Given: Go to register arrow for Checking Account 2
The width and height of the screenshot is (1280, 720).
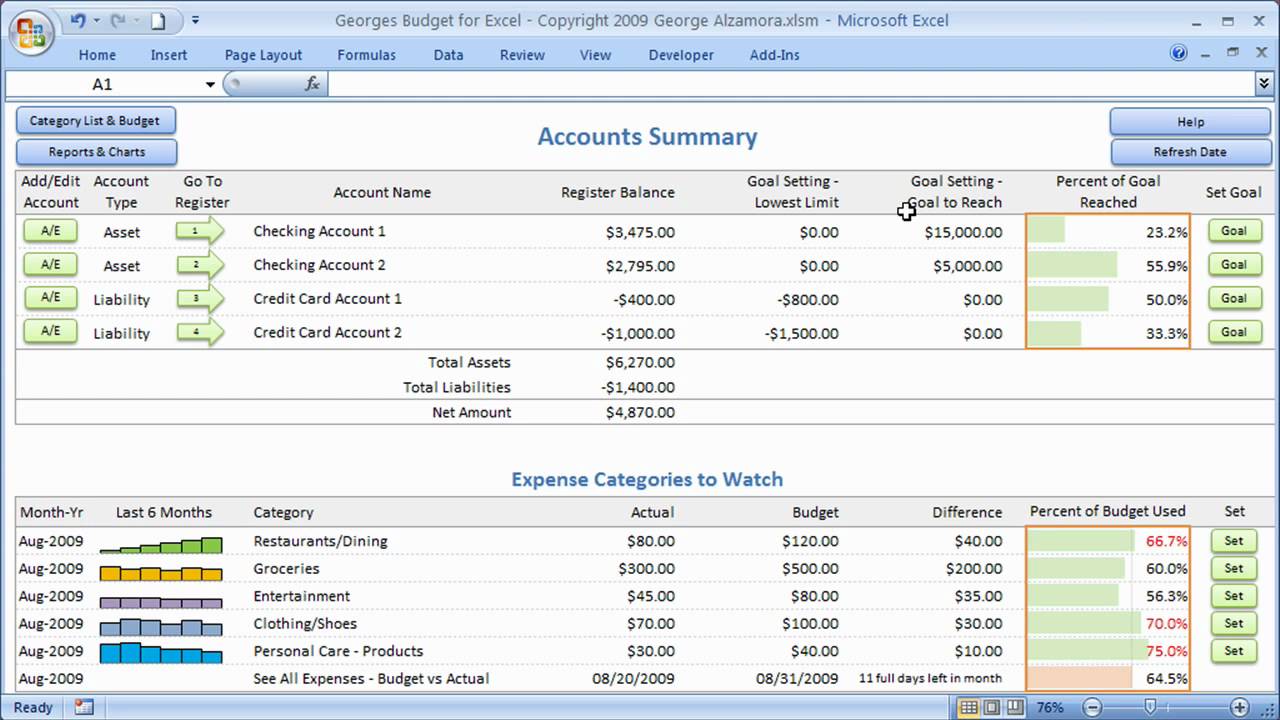Looking at the screenshot, I should (199, 265).
